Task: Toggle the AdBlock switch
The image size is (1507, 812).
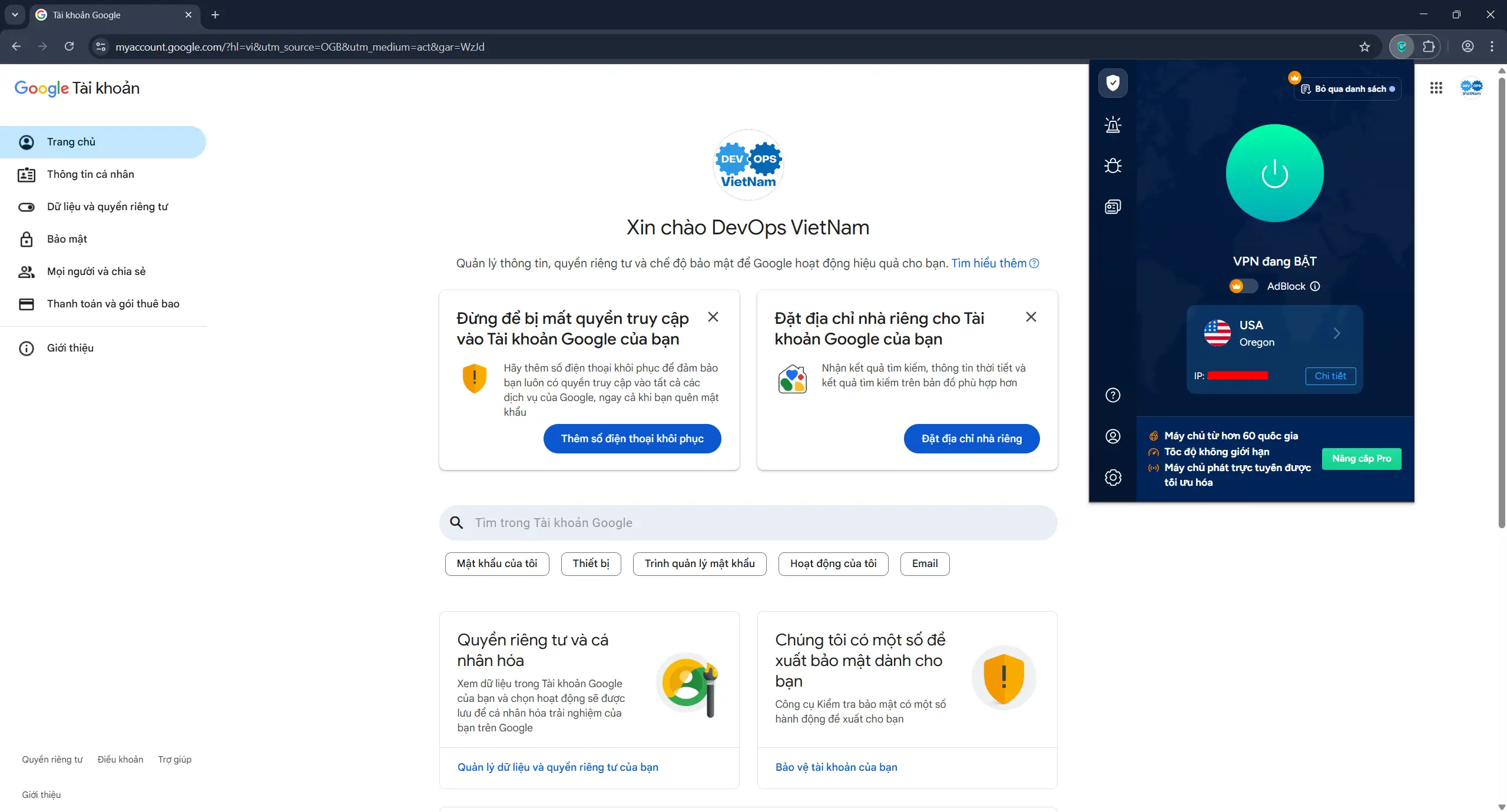Action: (x=1243, y=286)
